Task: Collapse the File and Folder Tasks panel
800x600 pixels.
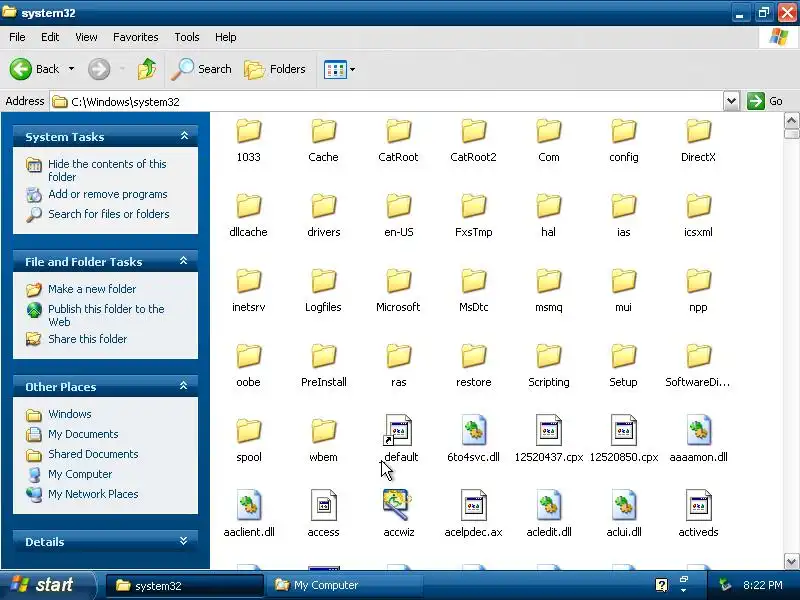Action: [x=184, y=261]
